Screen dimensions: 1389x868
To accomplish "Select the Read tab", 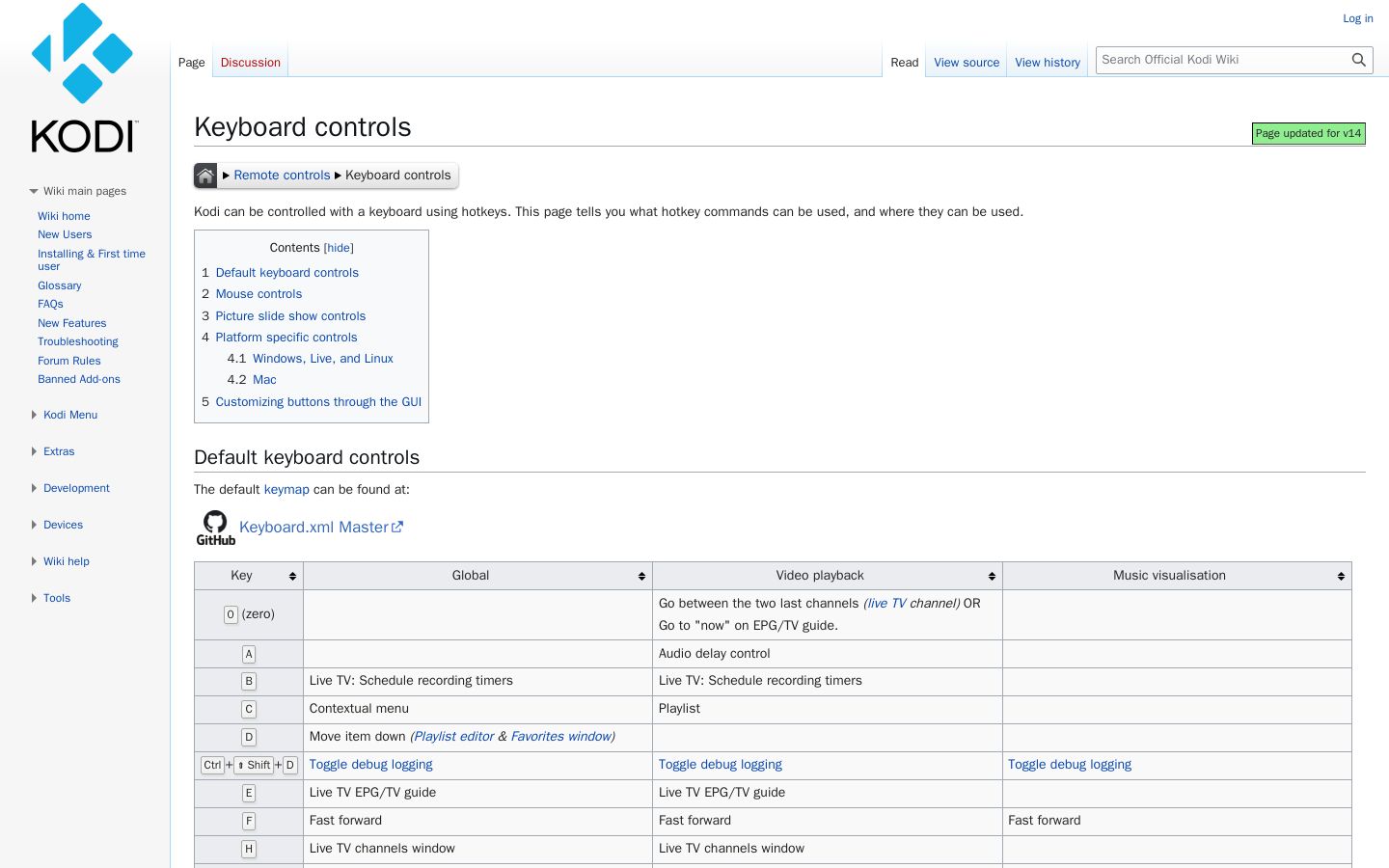I will (x=904, y=63).
